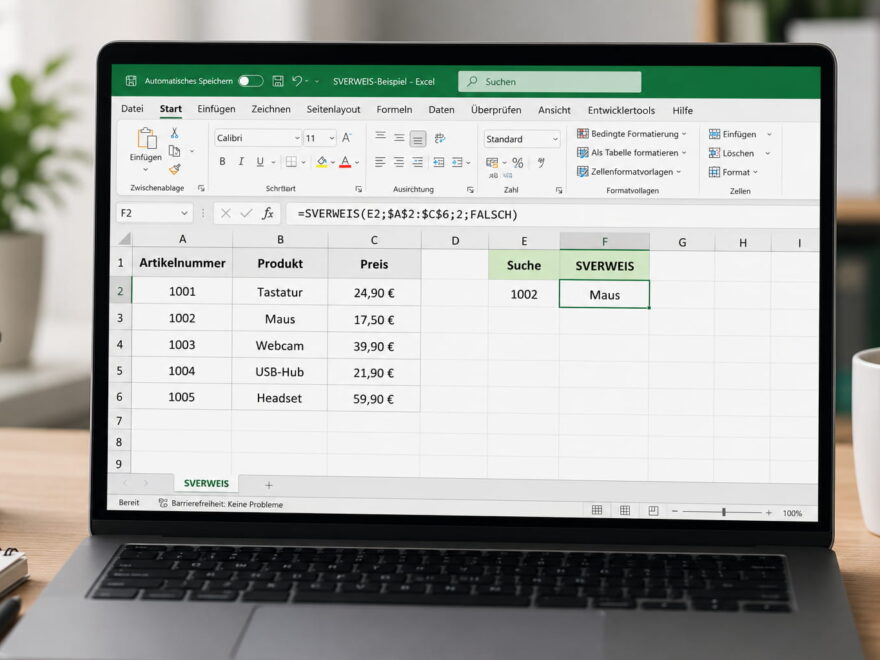
Task: Toggle Automatisches Speichern switch
Action: 250,81
